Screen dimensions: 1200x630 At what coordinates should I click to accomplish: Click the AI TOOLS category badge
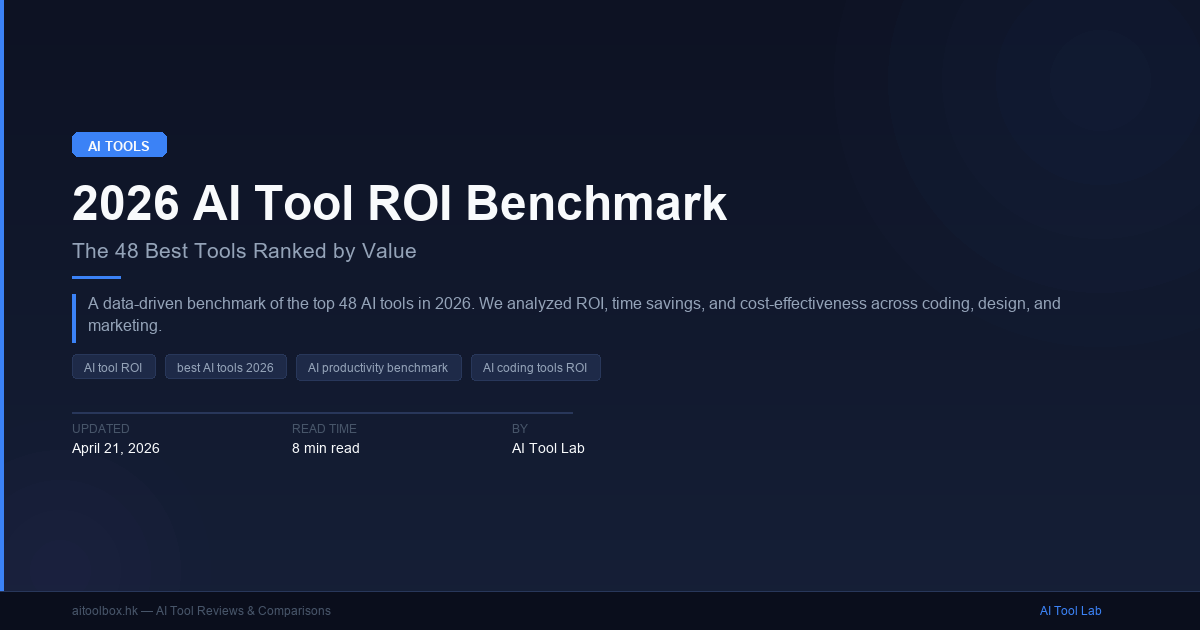[x=119, y=145]
